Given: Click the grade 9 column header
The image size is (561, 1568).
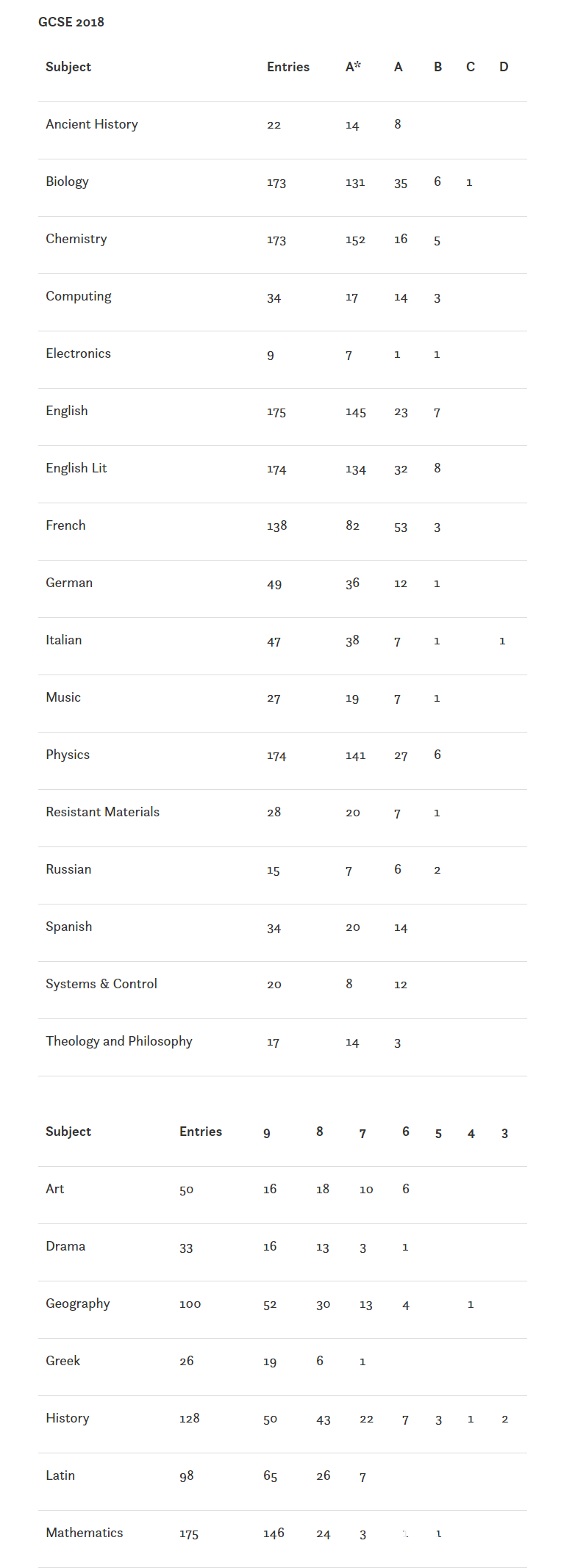Looking at the screenshot, I should pos(267,1133).
